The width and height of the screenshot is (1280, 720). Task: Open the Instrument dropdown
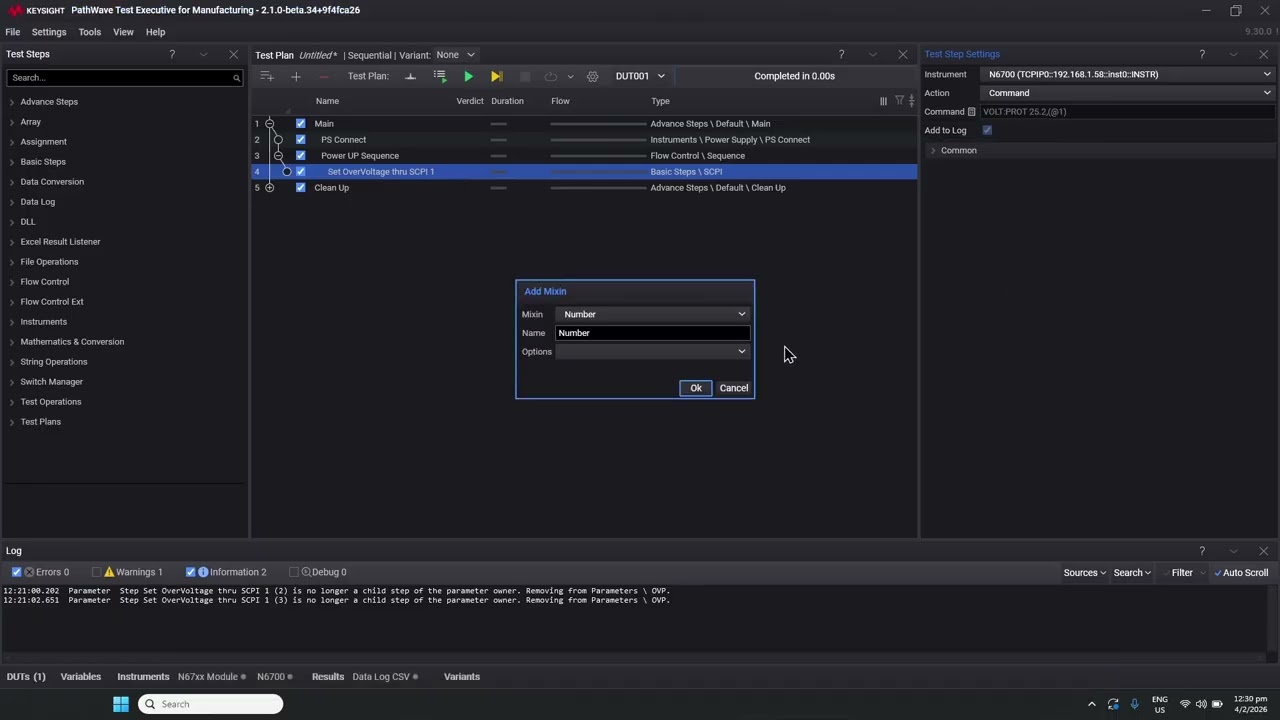[1128, 74]
